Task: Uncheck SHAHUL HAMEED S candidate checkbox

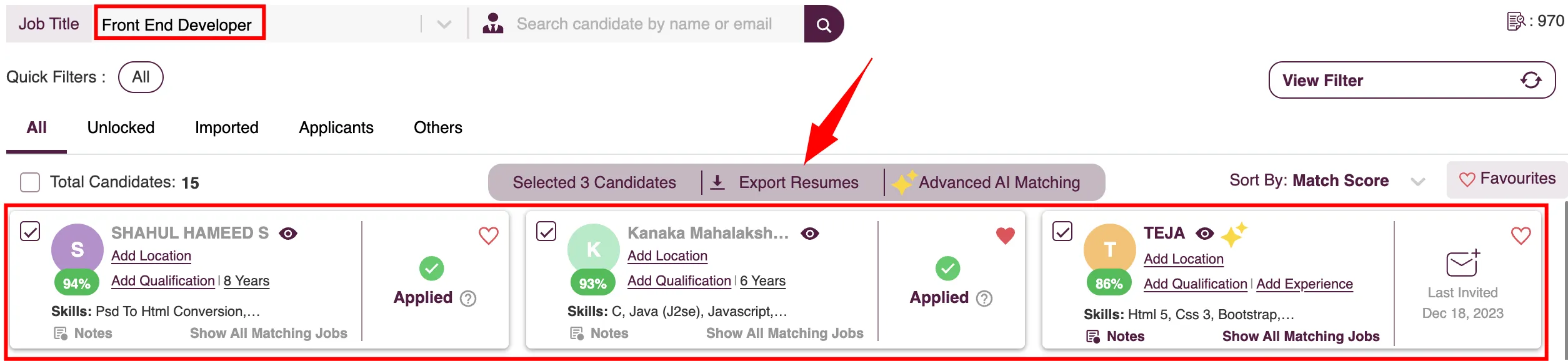Action: 30,231
